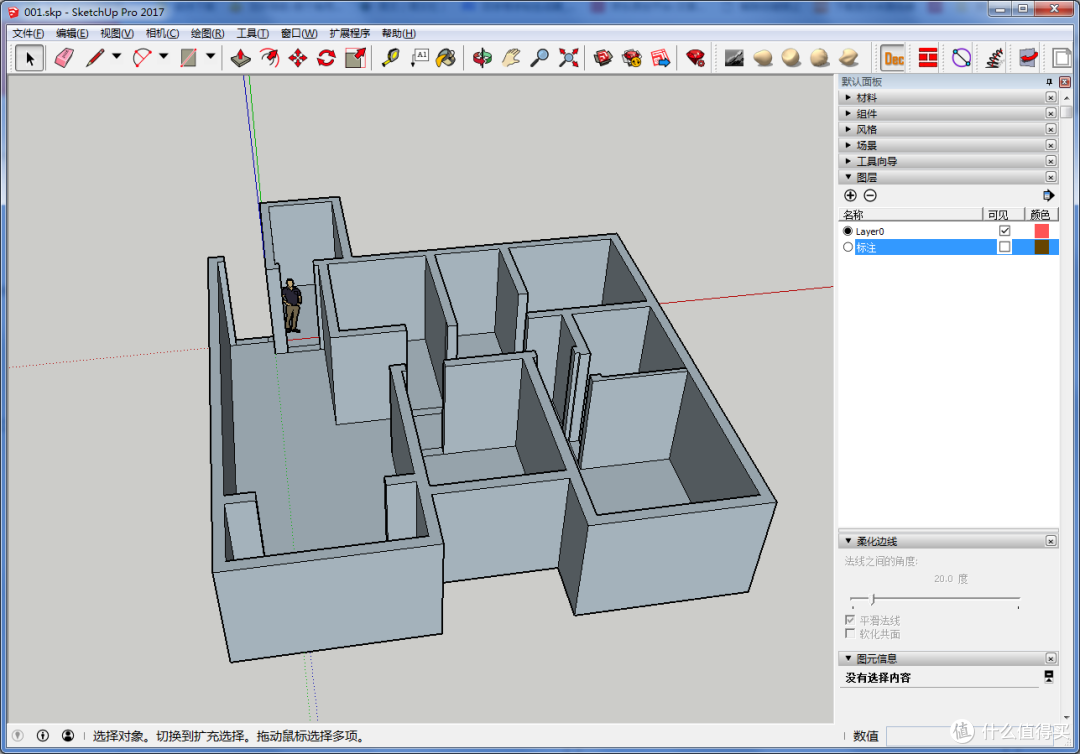The width and height of the screenshot is (1080, 754).
Task: Choose the Offset tool
Action: tap(269, 58)
